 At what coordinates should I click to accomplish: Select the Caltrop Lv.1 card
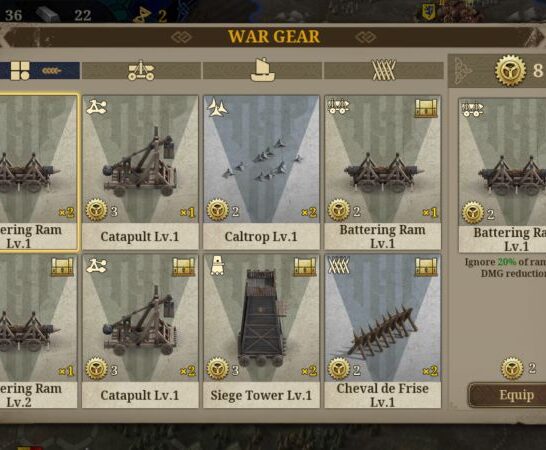261,172
